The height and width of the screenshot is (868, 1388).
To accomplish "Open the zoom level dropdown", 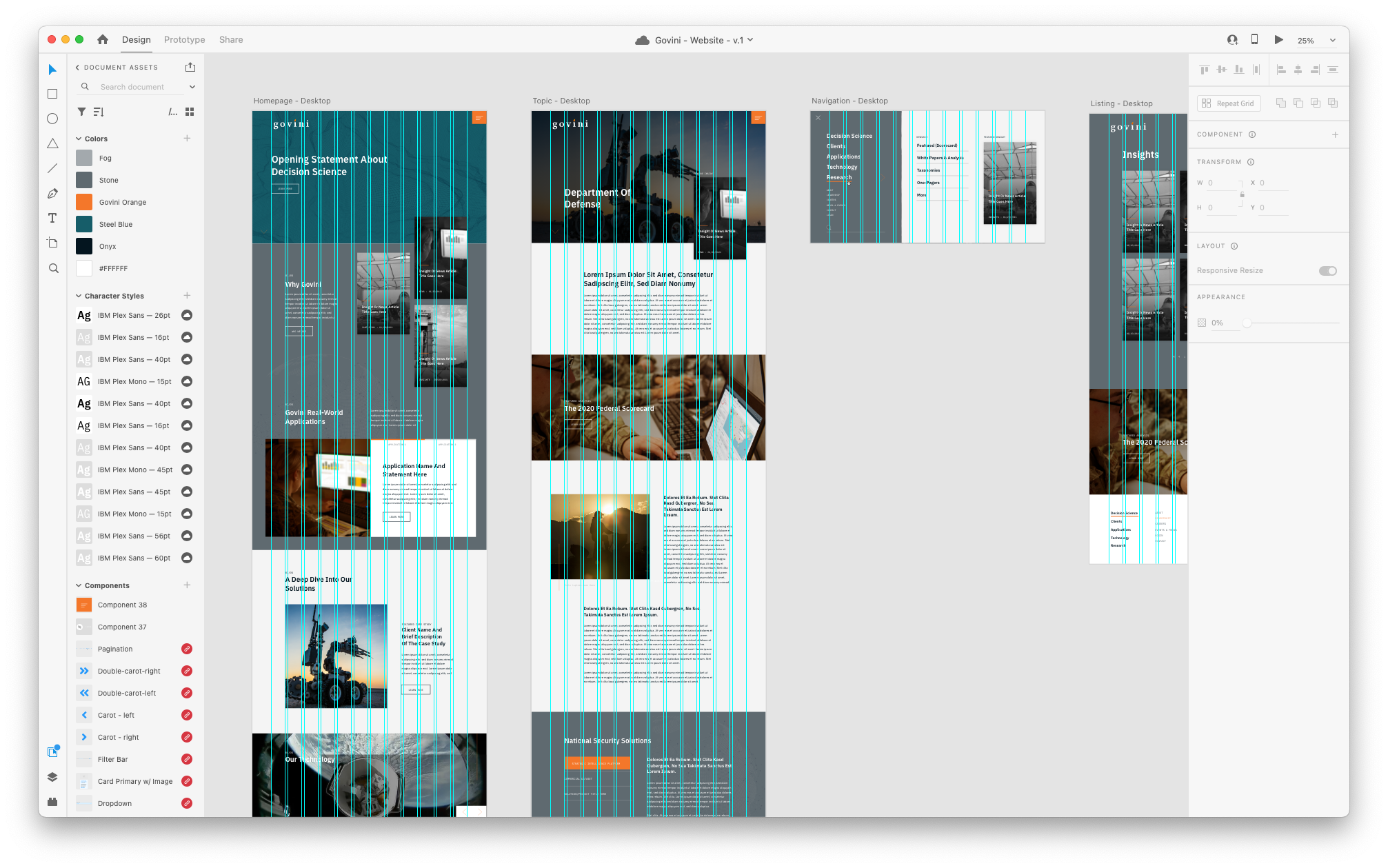I will (x=1332, y=41).
